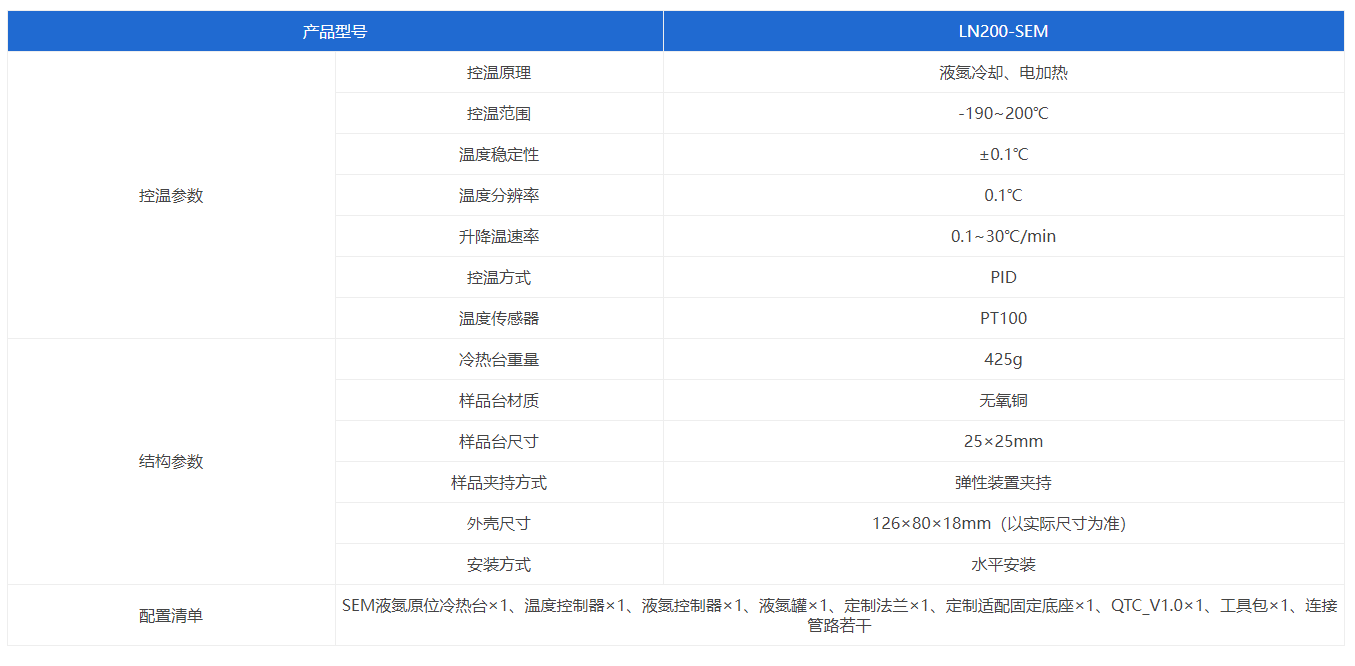Click the 温度稳定性 label

tap(498, 155)
